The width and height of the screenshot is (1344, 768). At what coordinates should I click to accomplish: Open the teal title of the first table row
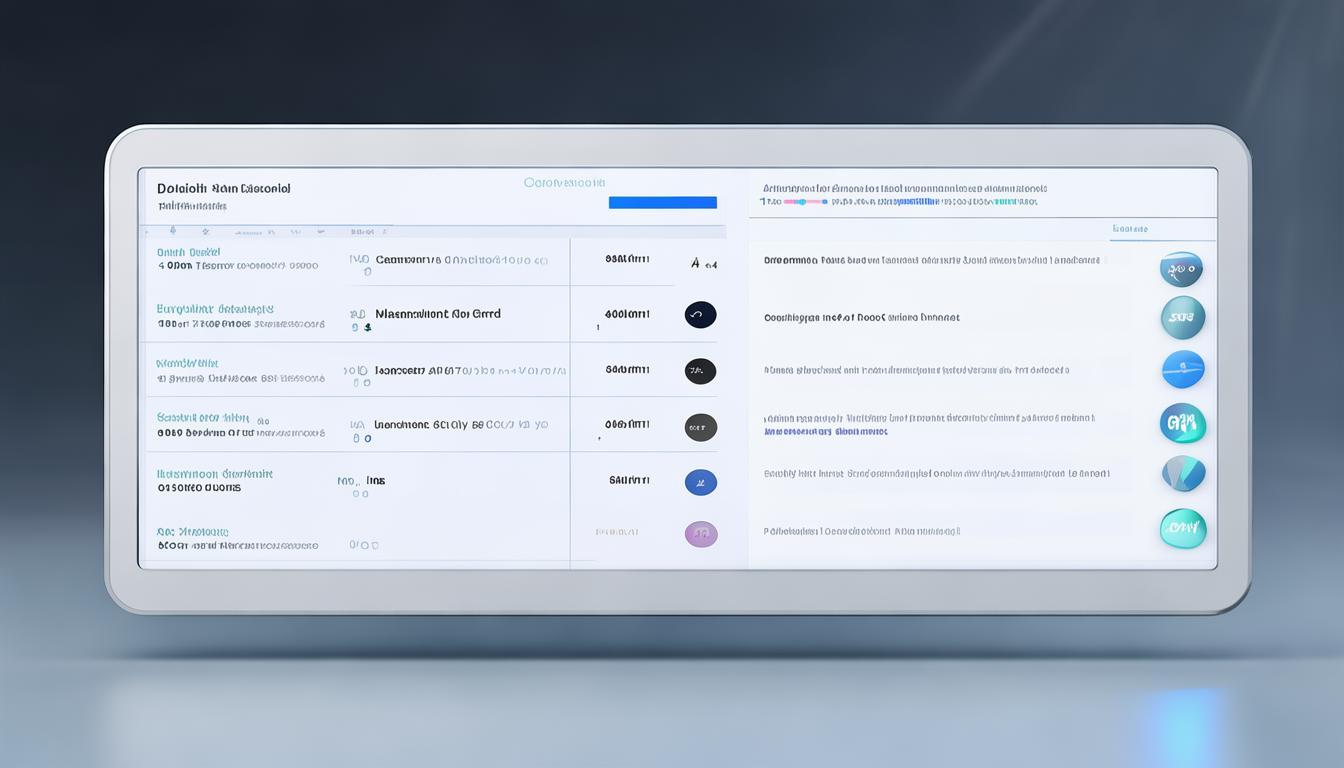[x=188, y=253]
